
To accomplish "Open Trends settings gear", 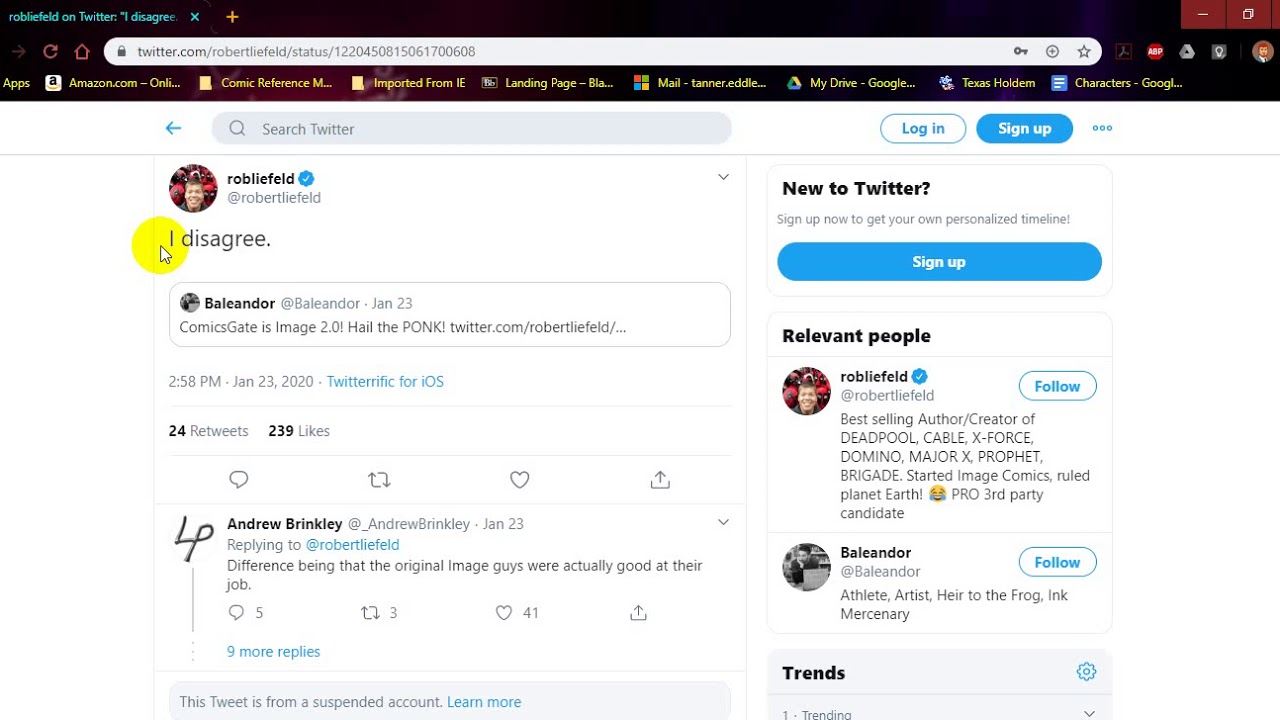I will [1086, 672].
